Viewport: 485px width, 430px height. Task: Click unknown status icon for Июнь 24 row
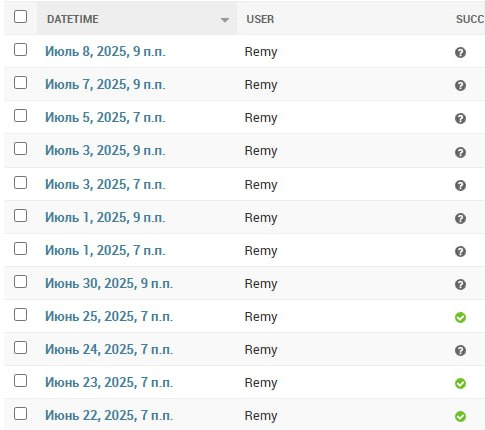[x=460, y=350]
